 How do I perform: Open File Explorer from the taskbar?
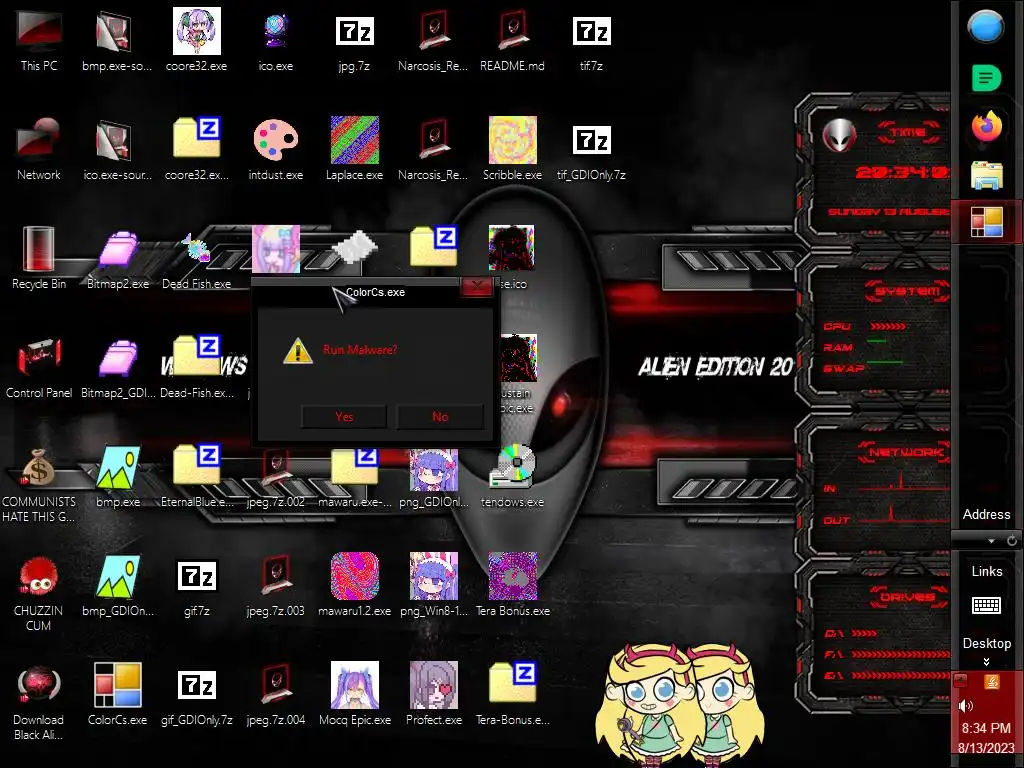click(986, 175)
